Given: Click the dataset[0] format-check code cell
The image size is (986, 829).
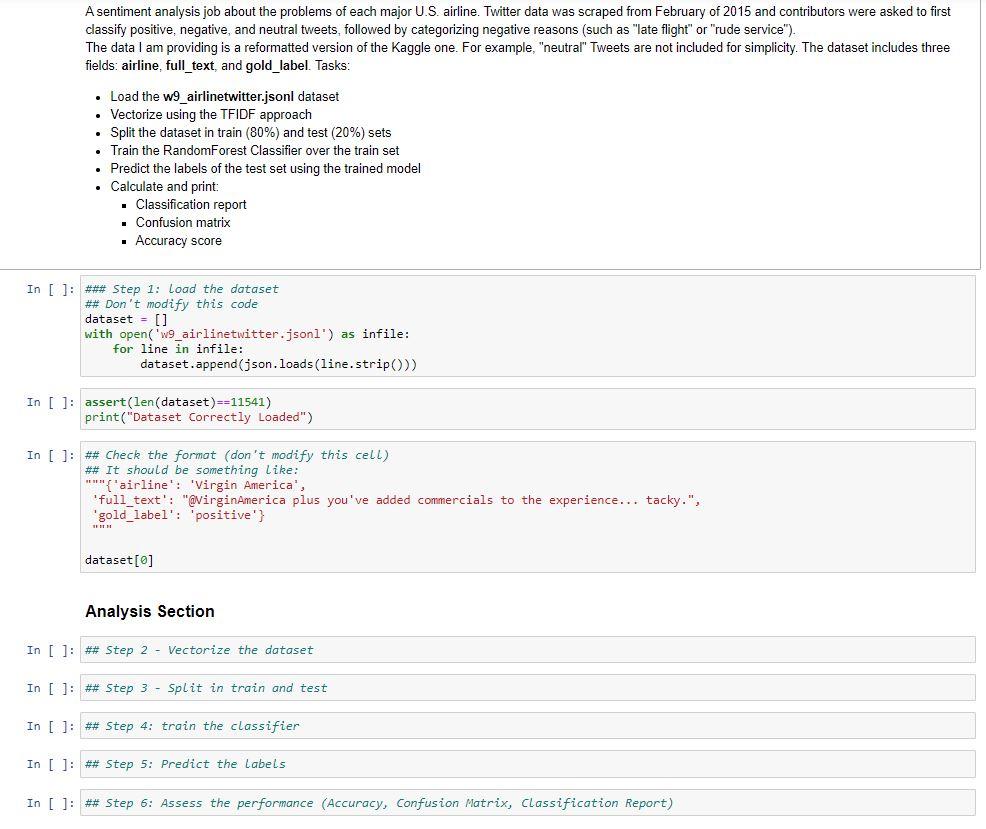Looking at the screenshot, I should [400, 505].
